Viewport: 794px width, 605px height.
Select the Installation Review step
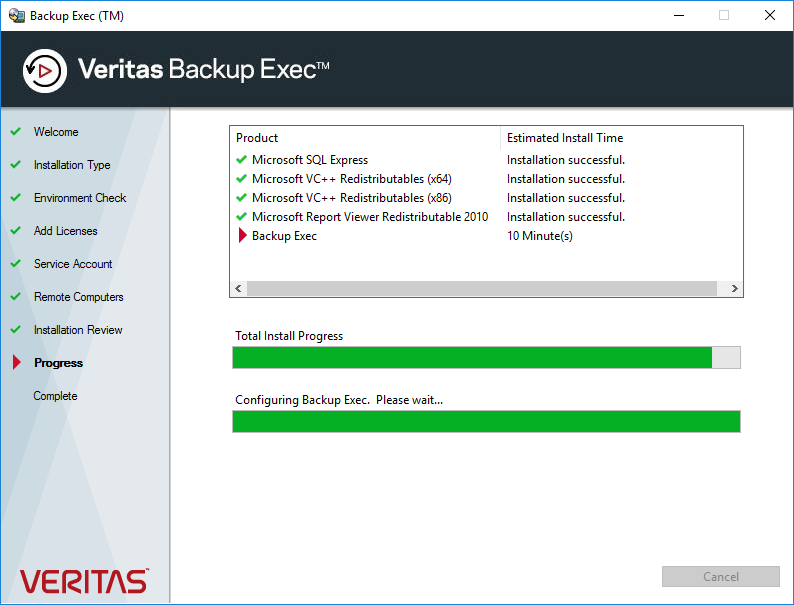[x=78, y=330]
